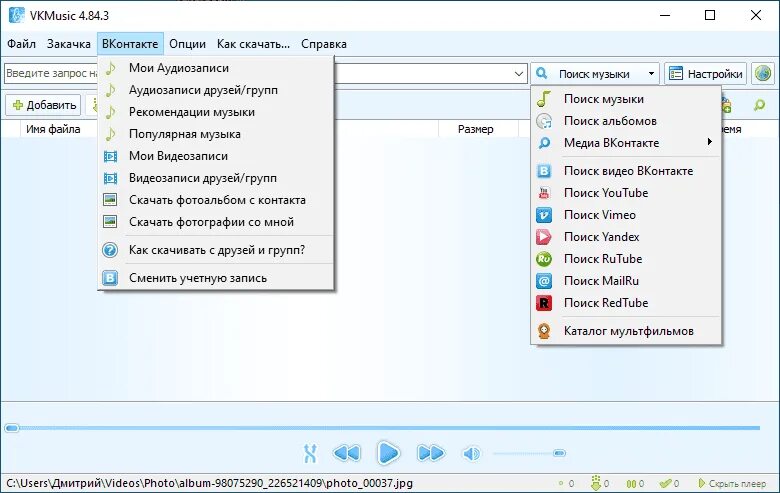This screenshot has height=493, width=780.
Task: Click the green checkmark completed counter
Action: click(x=669, y=483)
